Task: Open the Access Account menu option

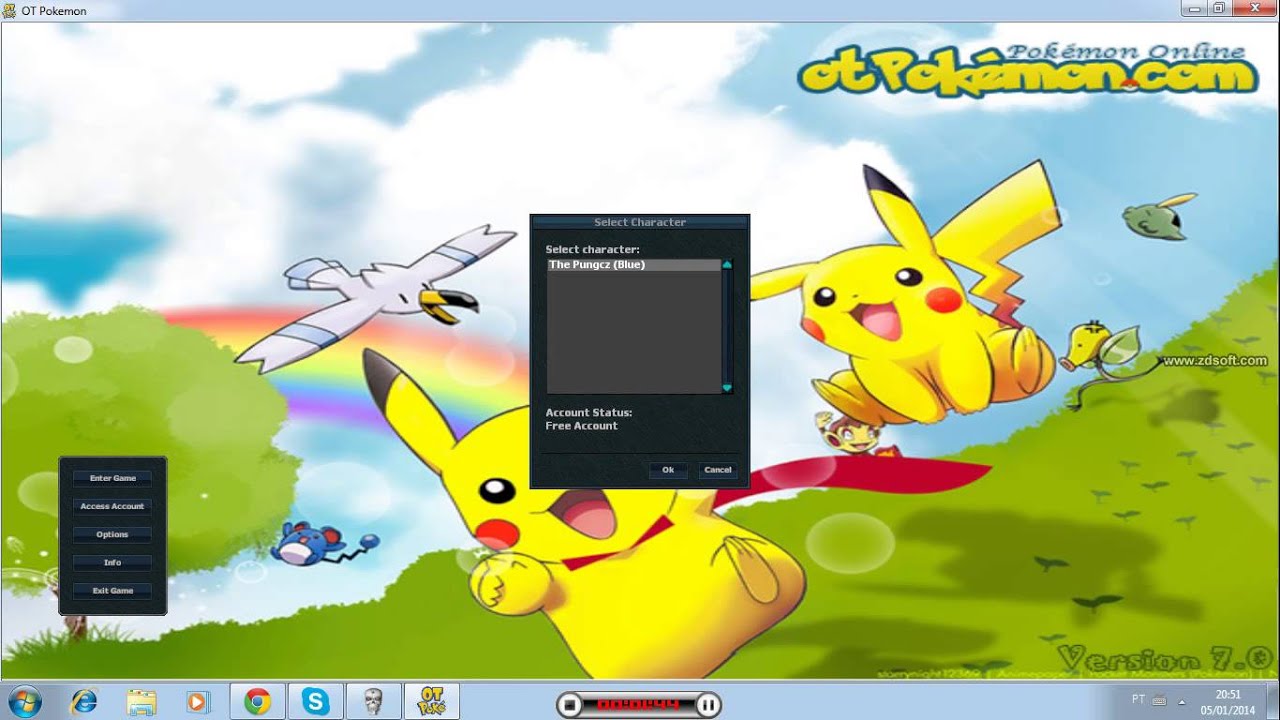Action: [113, 506]
